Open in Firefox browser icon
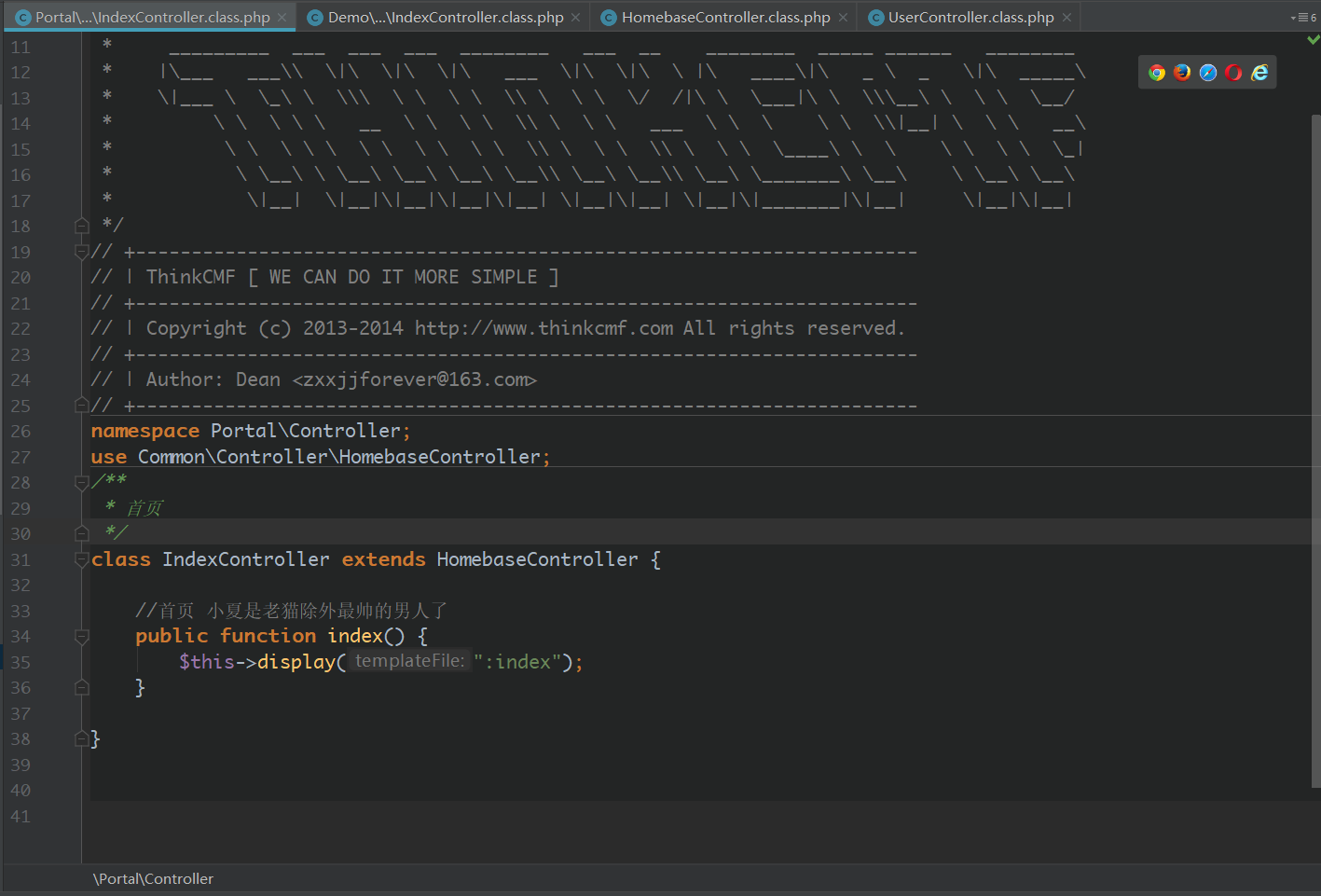 click(x=1182, y=73)
